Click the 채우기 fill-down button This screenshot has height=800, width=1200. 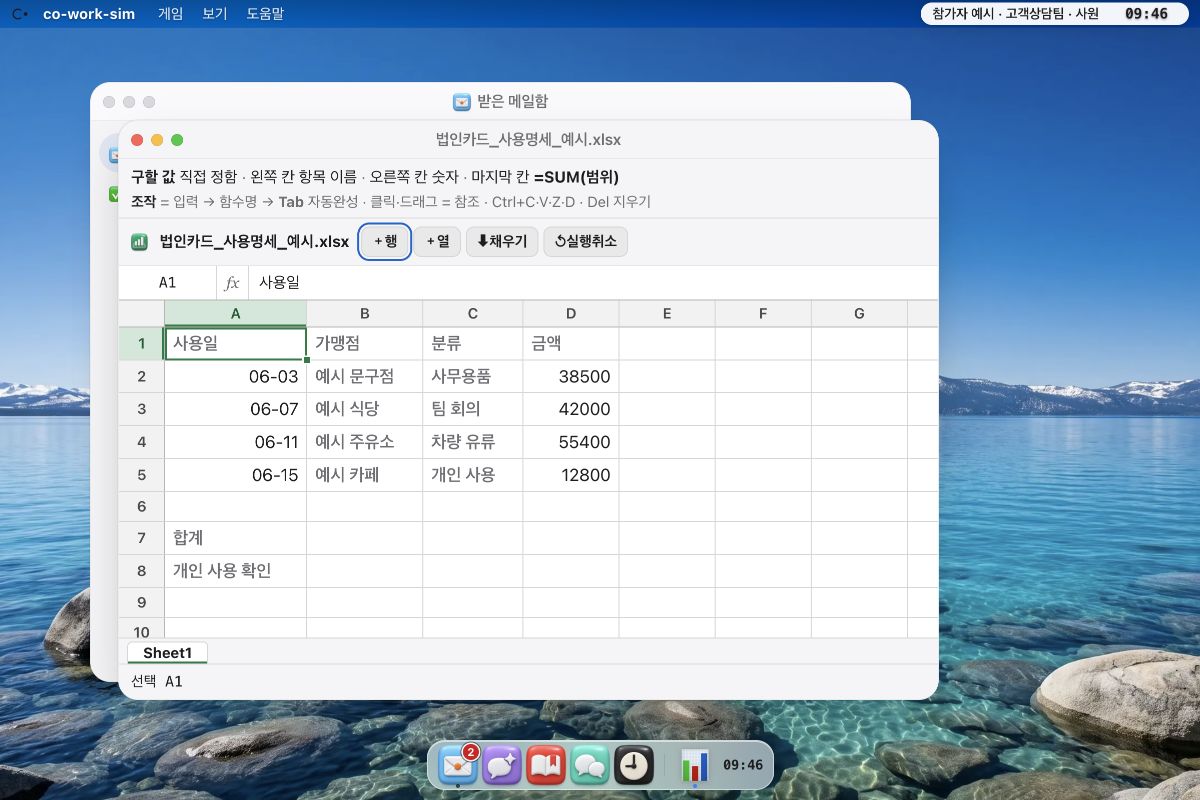click(502, 241)
